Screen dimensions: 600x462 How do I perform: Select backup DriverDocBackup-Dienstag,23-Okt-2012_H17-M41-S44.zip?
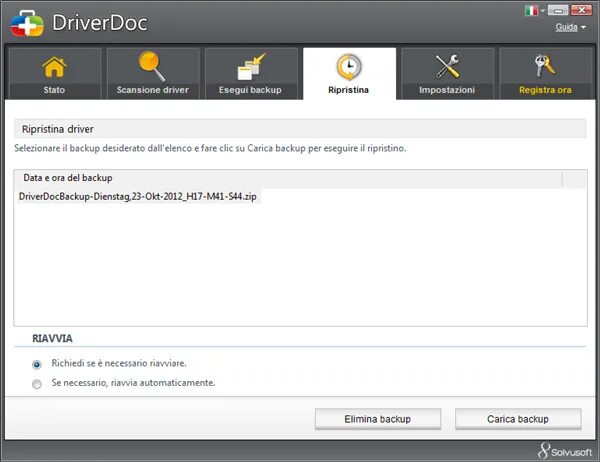click(x=138, y=197)
